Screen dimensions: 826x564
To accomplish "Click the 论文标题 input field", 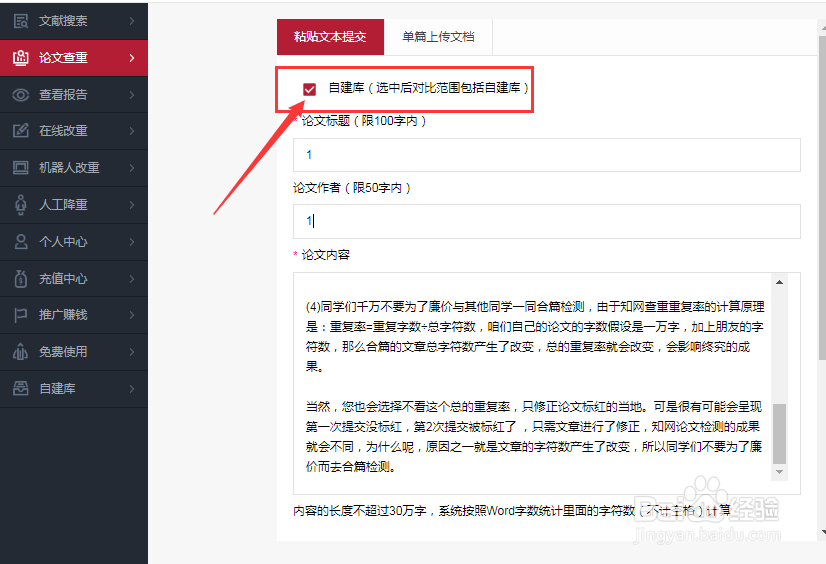I will 547,155.
